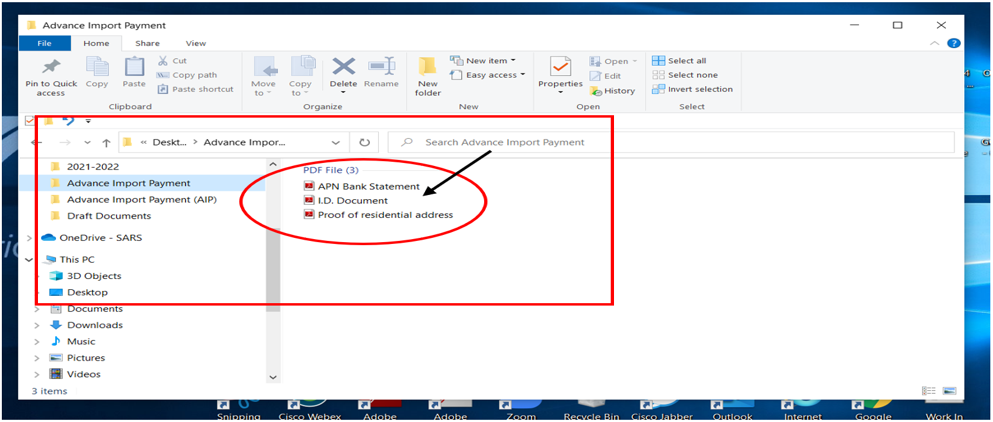Viewport: 993px width, 422px height.
Task: Open the Easy access dropdown
Action: (x=488, y=75)
